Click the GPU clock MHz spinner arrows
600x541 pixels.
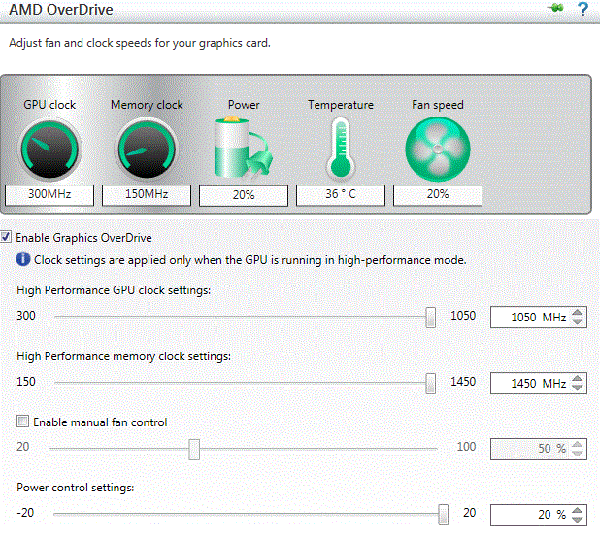click(x=578, y=318)
